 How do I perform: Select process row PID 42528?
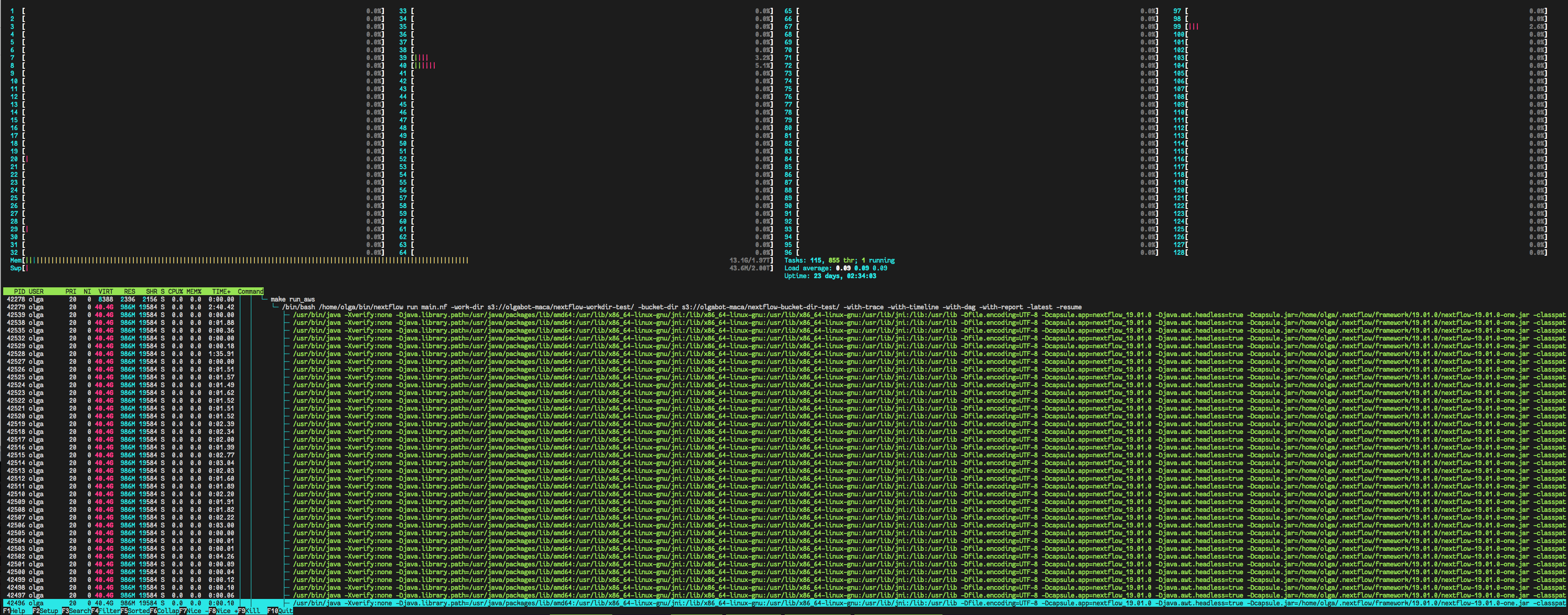click(784, 354)
